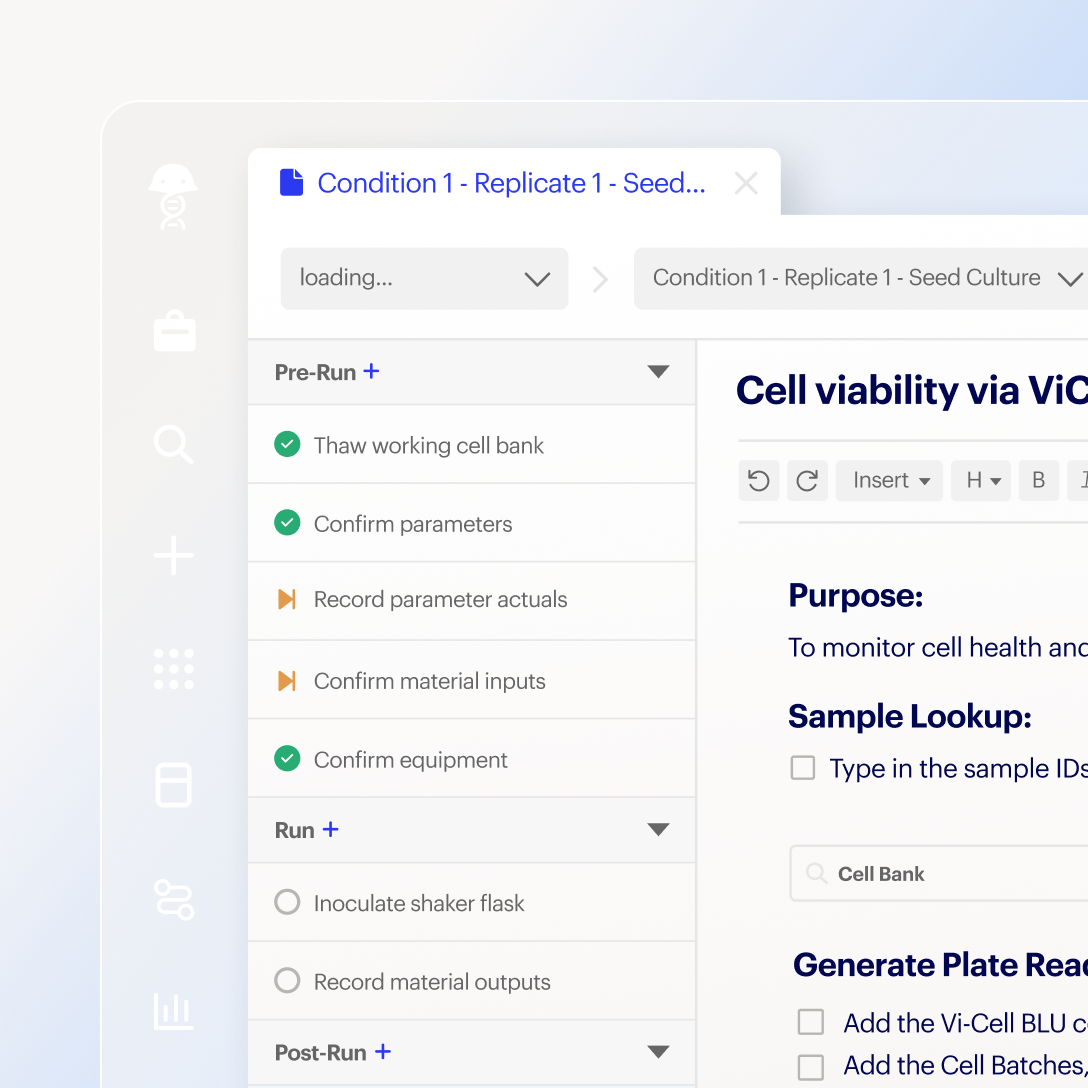Open the workflows icon in sidebar
The height and width of the screenshot is (1088, 1088).
173,899
